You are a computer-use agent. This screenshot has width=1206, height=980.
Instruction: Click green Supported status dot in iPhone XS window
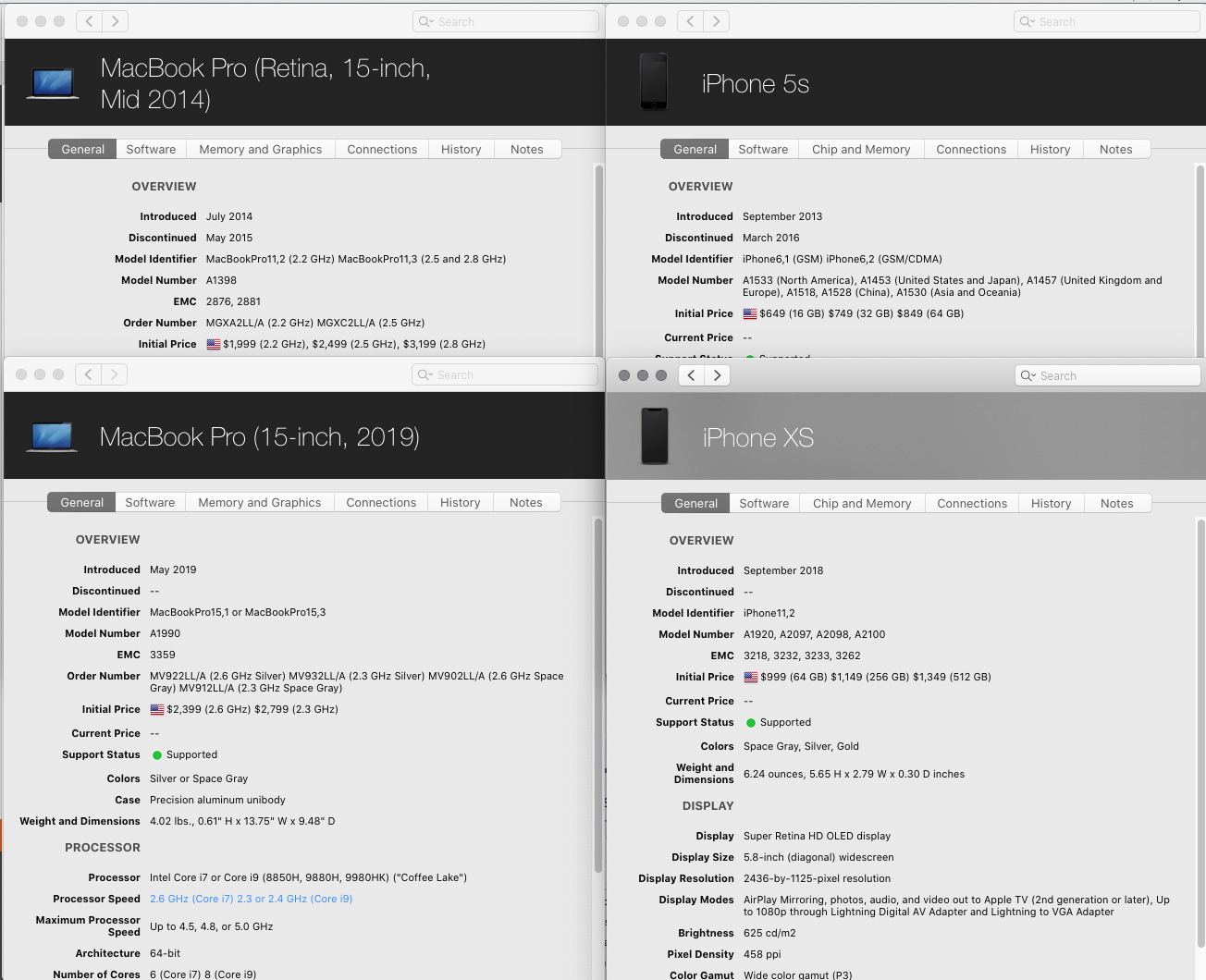coord(751,723)
